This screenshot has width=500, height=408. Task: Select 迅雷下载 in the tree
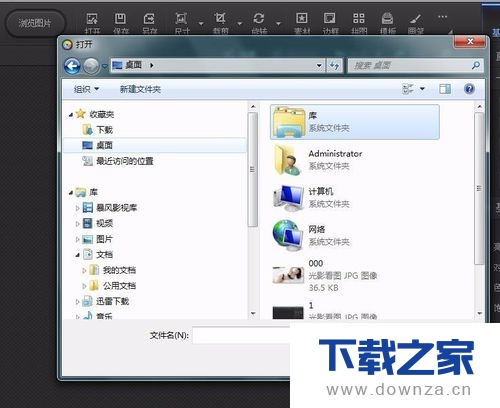[105, 301]
